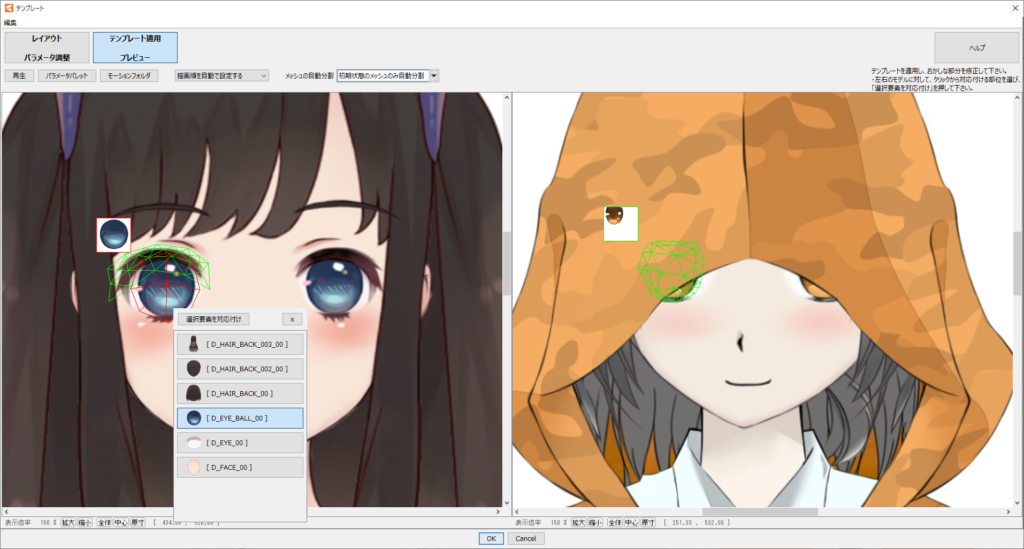The width and height of the screenshot is (1024, 549).
Task: Open the パラメータパレット panel
Action: (67, 76)
